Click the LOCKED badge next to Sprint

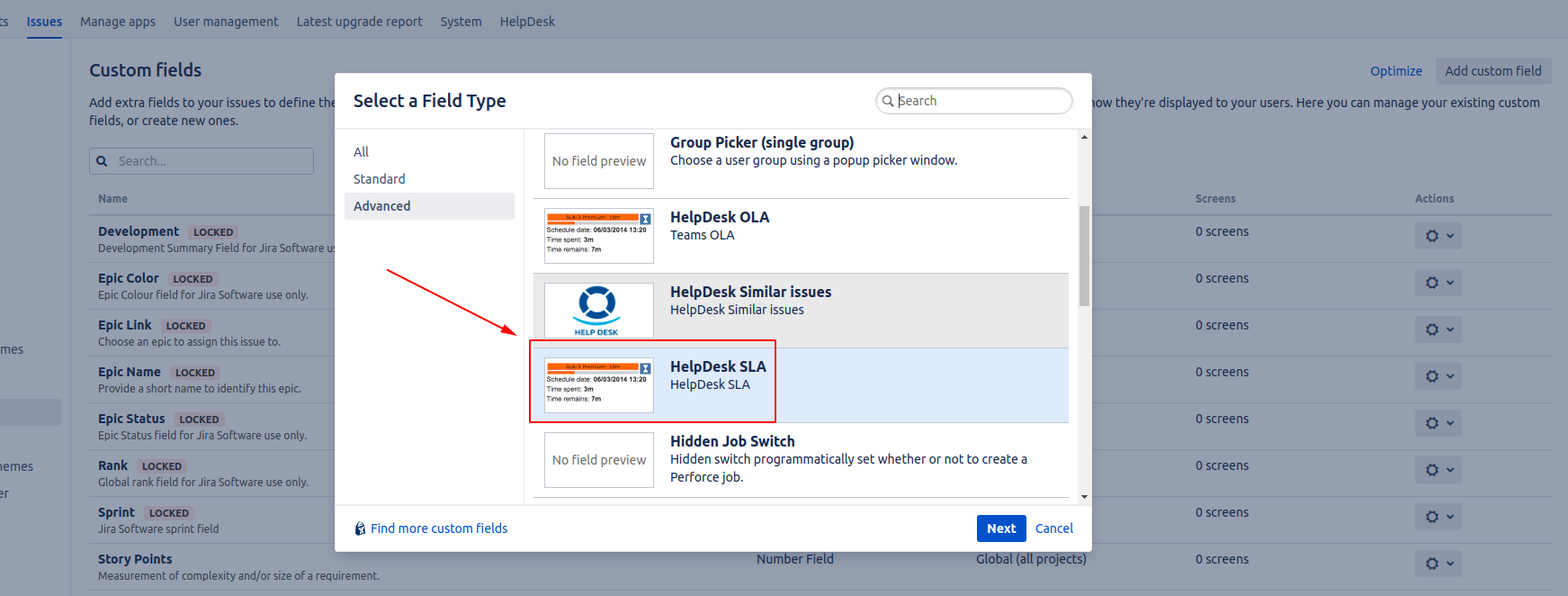tap(169, 513)
